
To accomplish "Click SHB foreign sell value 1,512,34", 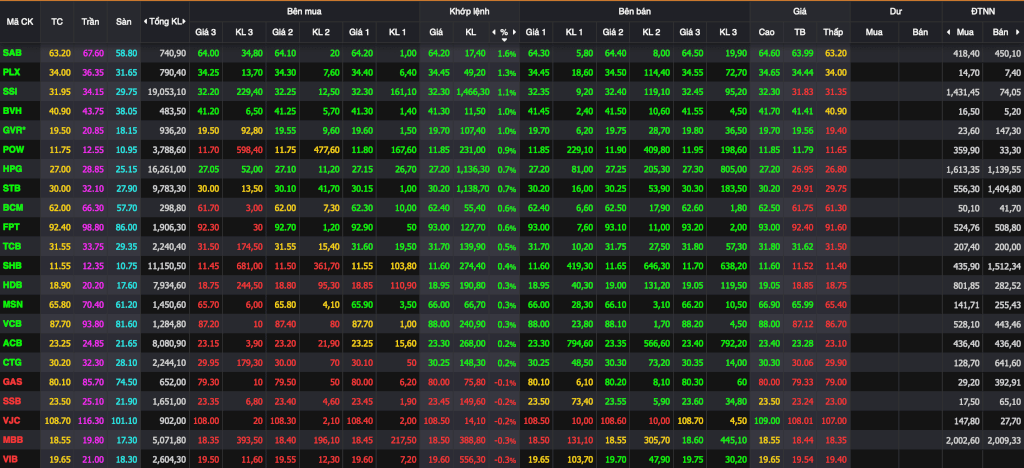I will coord(1004,267).
